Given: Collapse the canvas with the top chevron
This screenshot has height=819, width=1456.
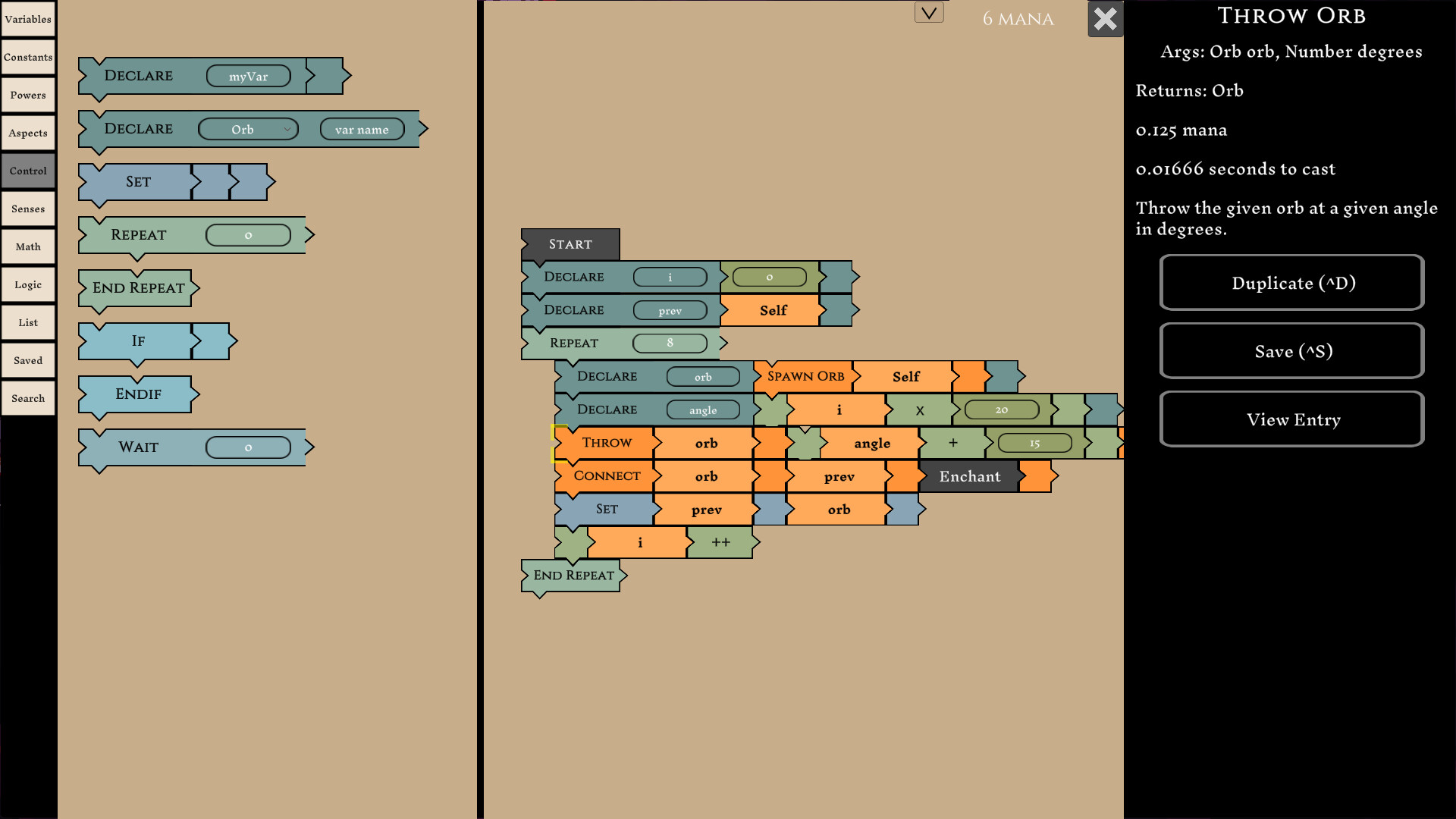Looking at the screenshot, I should point(928,12).
